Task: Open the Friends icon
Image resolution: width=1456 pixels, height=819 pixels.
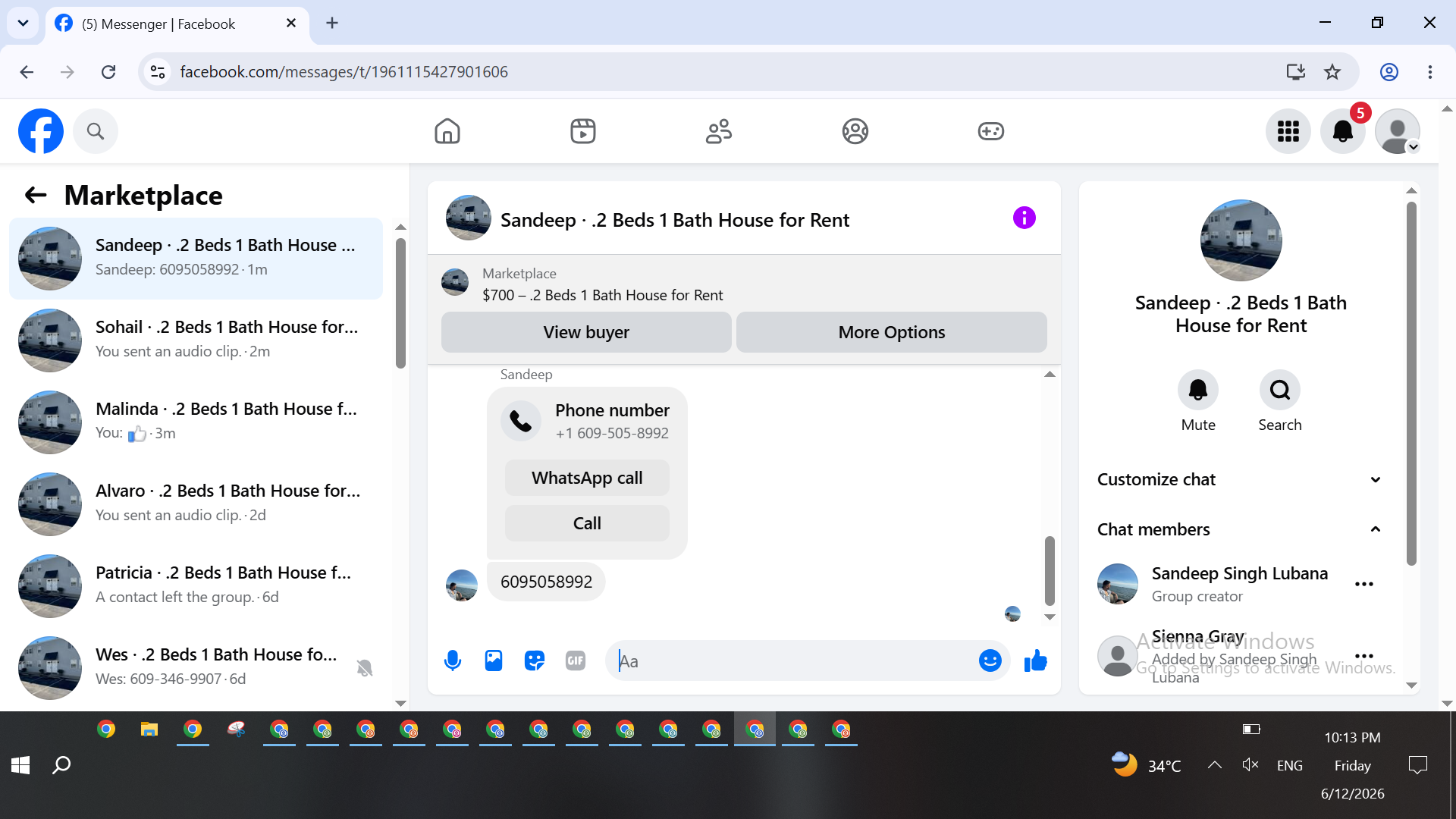Action: coord(719,131)
